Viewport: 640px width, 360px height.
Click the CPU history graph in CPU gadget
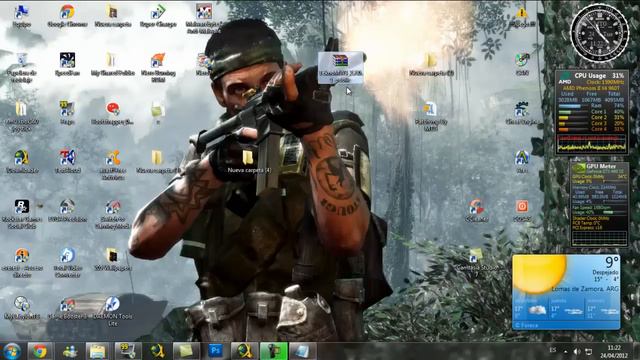pos(591,144)
